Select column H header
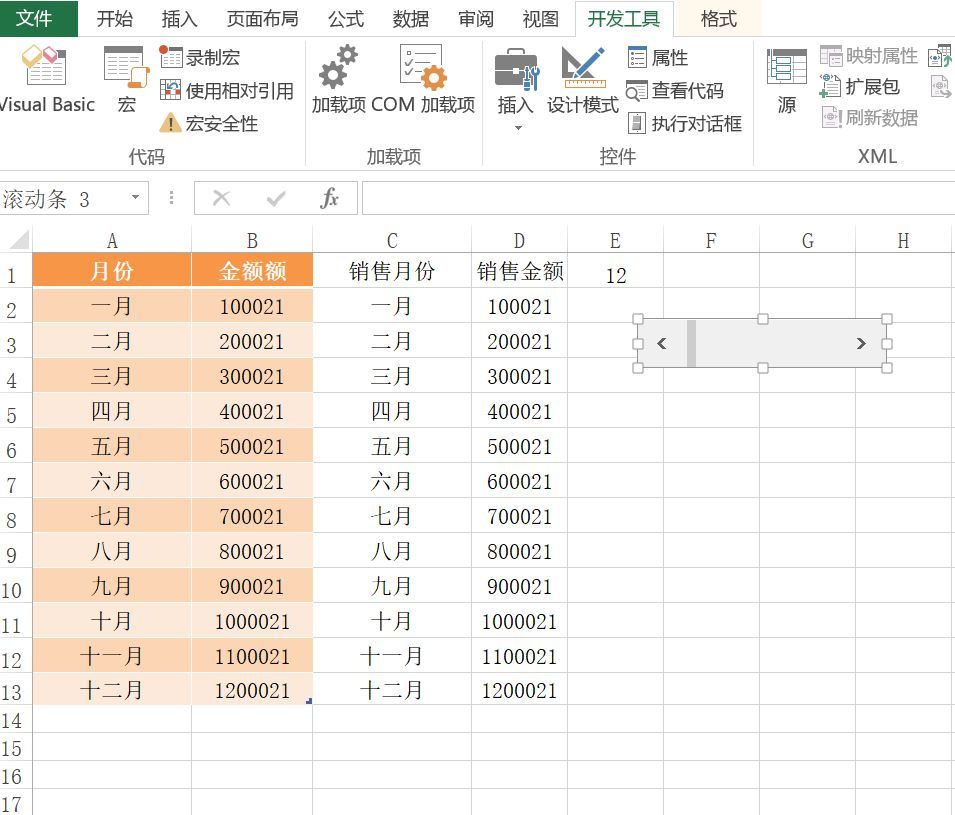 click(903, 241)
